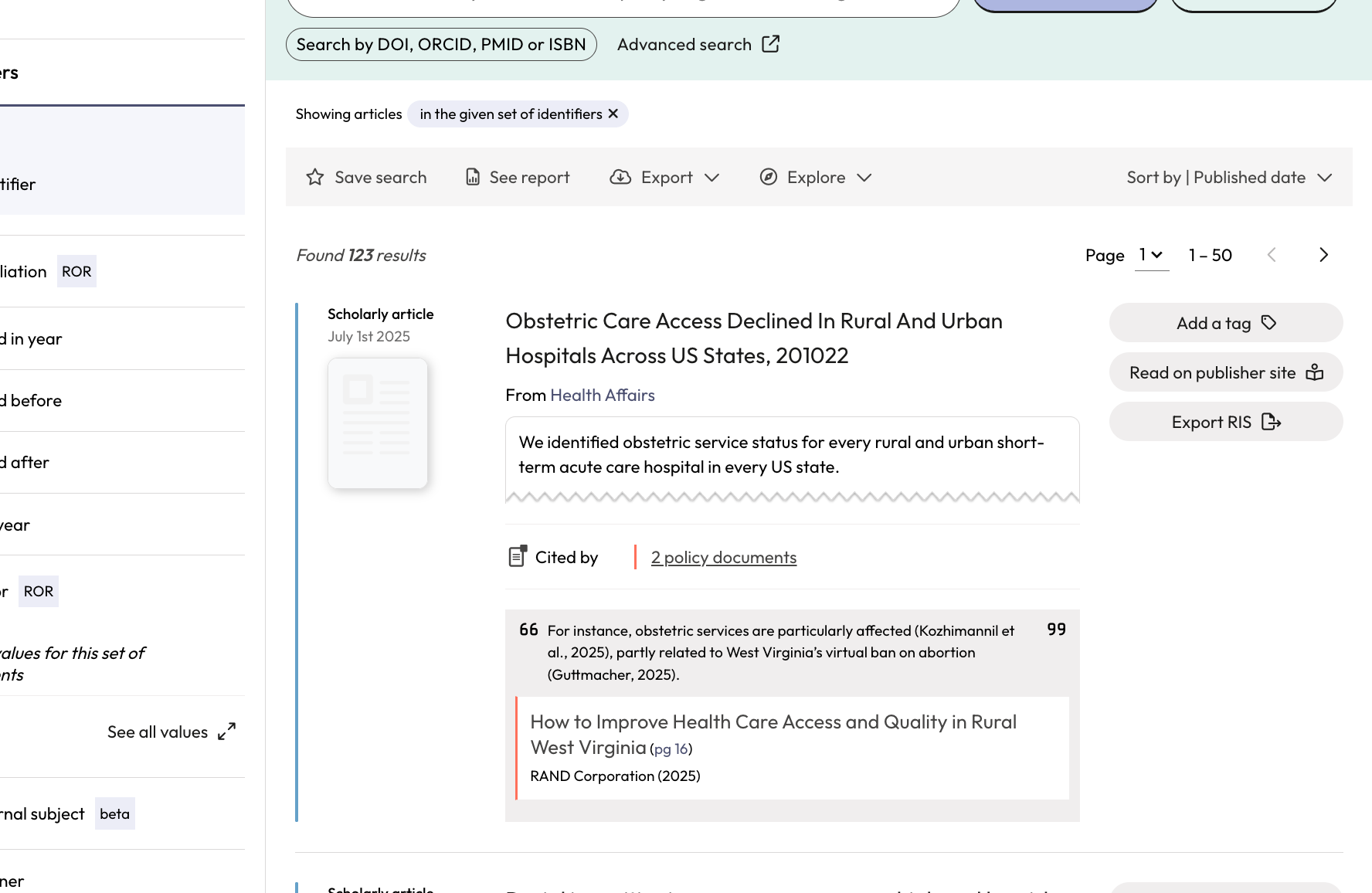Click the Save search star icon
The width and height of the screenshot is (1372, 893).
pyautogui.click(x=314, y=177)
